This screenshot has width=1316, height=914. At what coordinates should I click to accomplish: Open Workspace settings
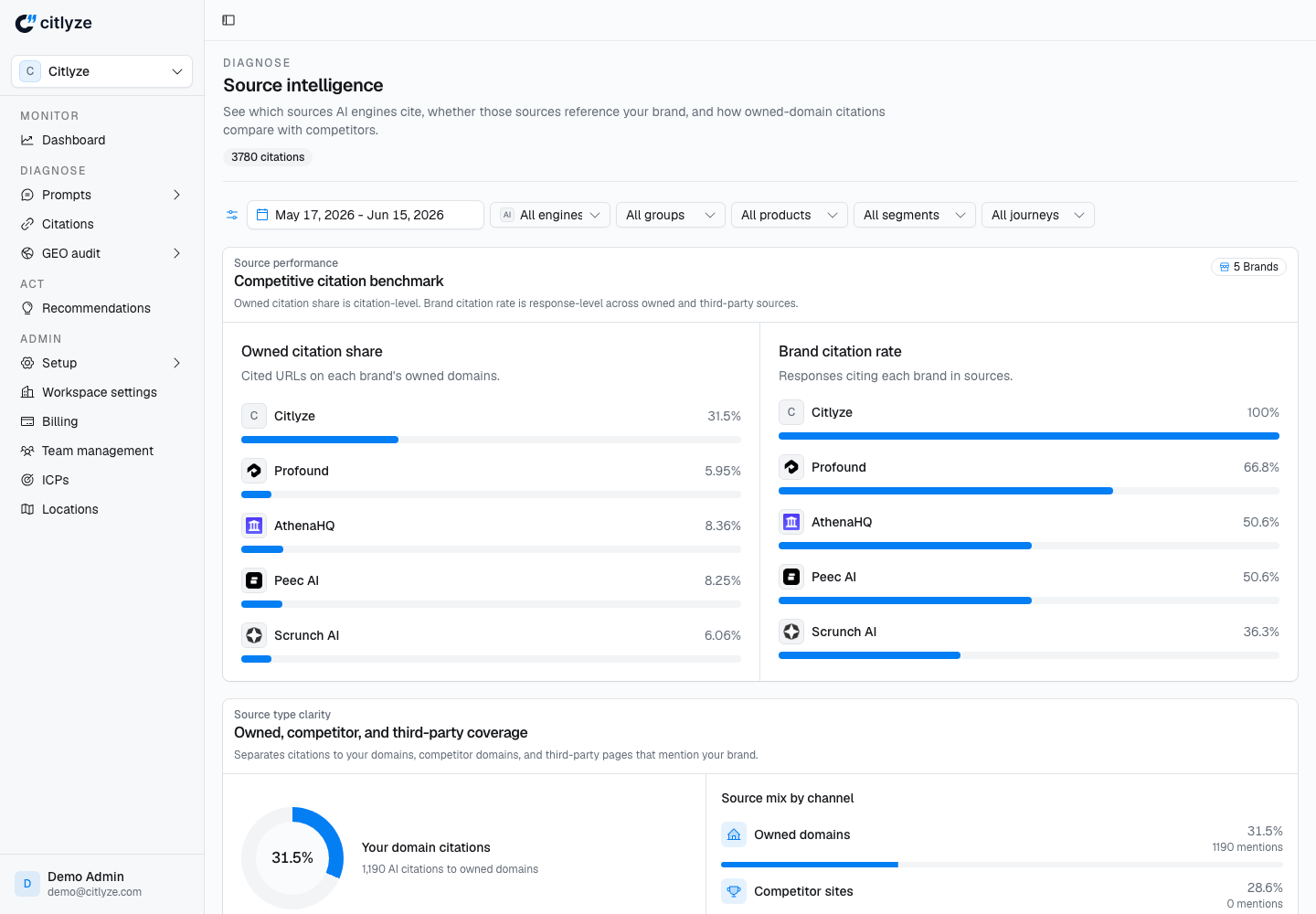102,392
